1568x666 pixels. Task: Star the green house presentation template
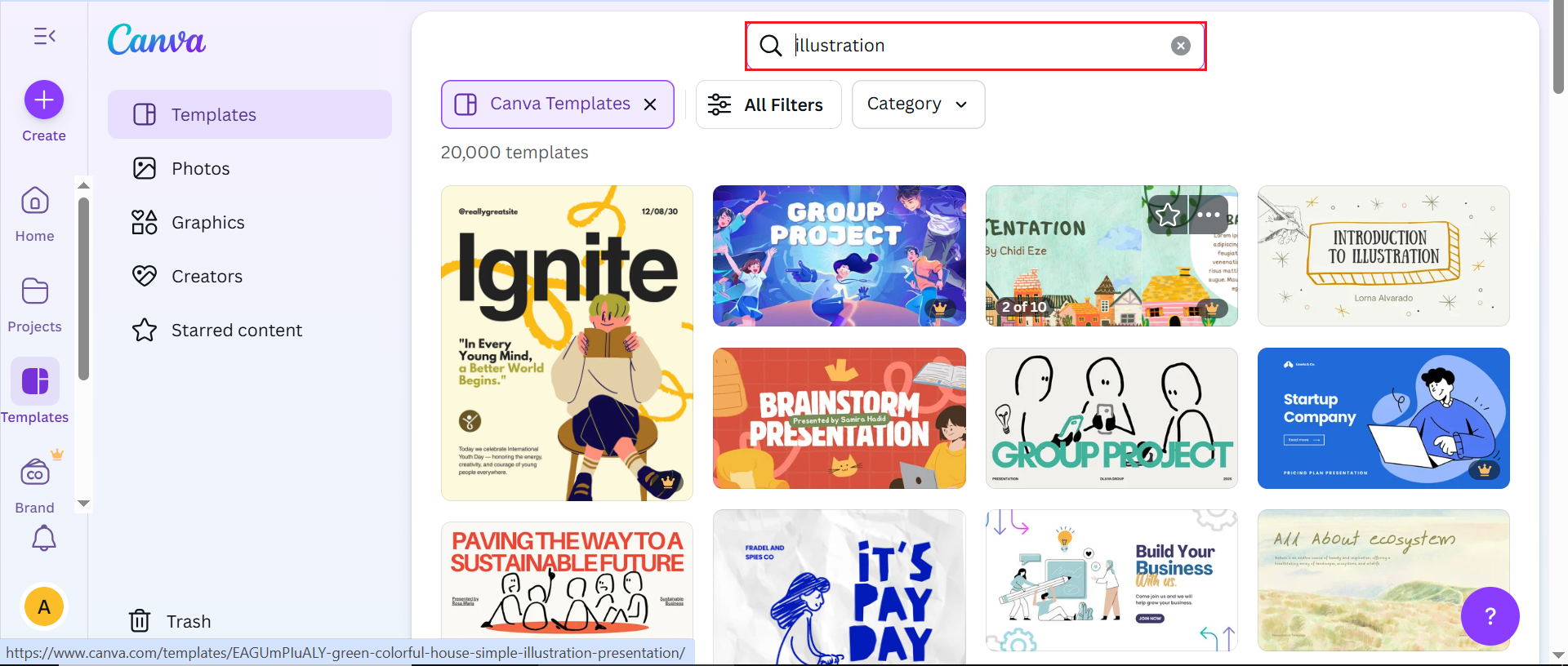1168,215
